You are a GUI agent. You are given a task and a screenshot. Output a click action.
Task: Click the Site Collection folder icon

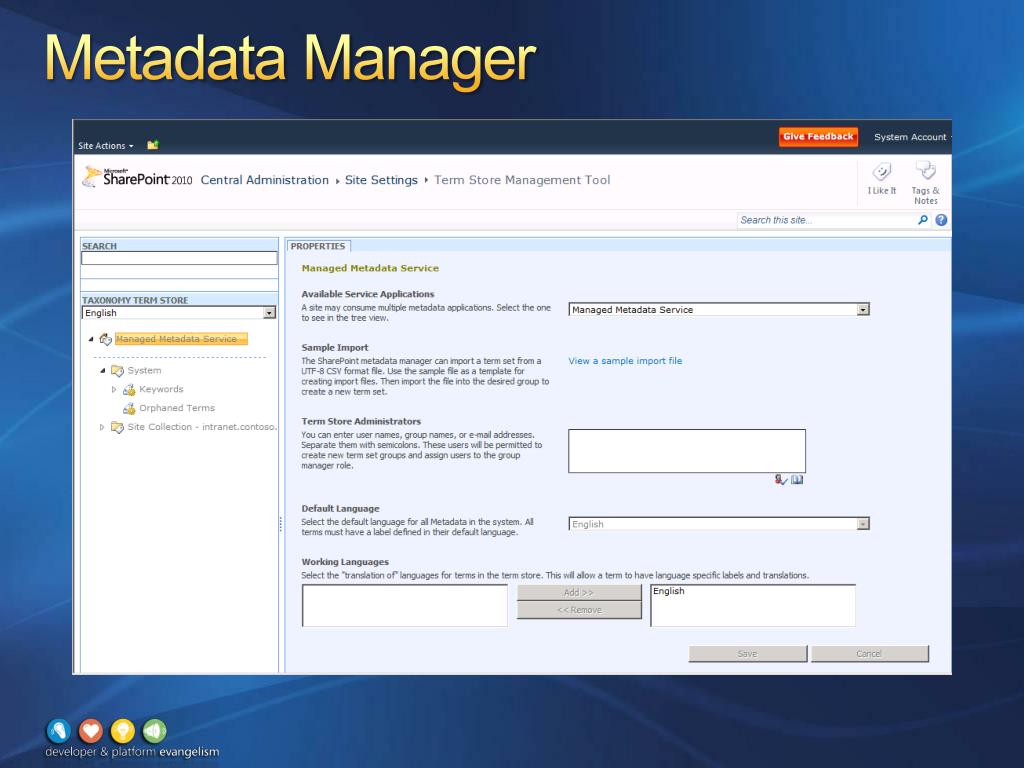(117, 427)
